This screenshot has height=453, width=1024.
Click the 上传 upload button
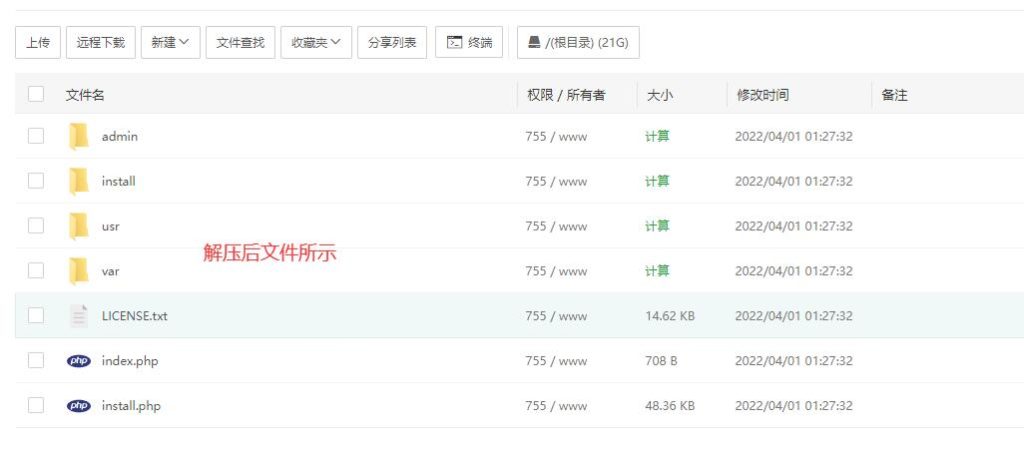[38, 42]
